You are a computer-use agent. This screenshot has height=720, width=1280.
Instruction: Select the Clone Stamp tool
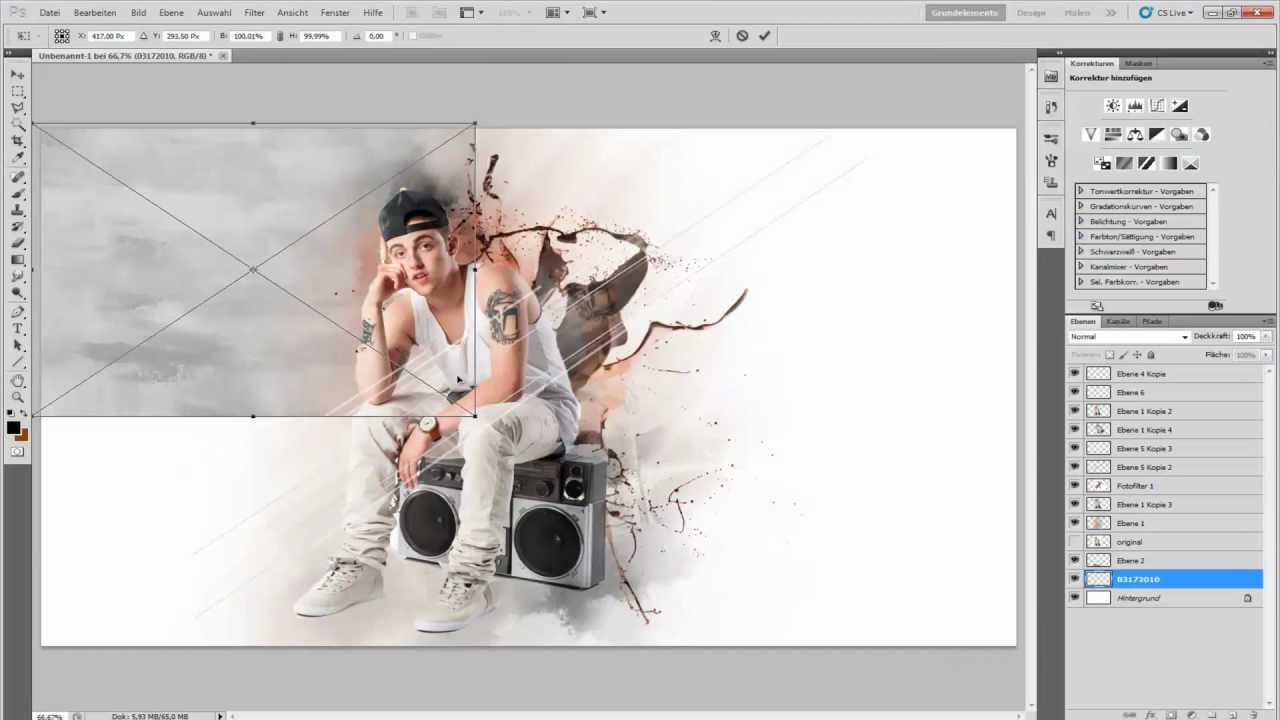pos(18,209)
